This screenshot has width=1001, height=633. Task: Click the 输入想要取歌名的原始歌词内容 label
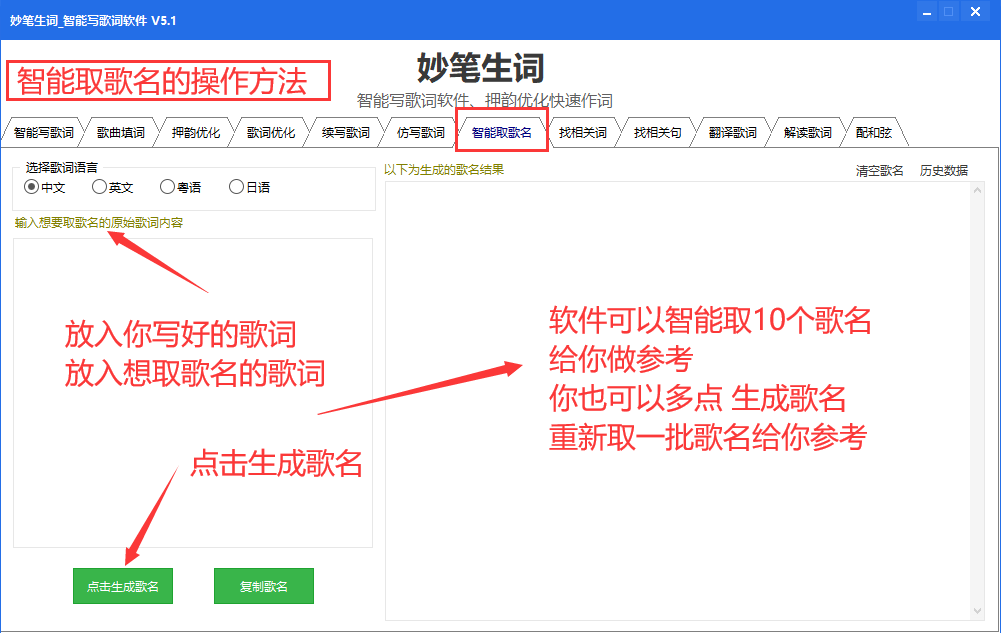coord(99,223)
